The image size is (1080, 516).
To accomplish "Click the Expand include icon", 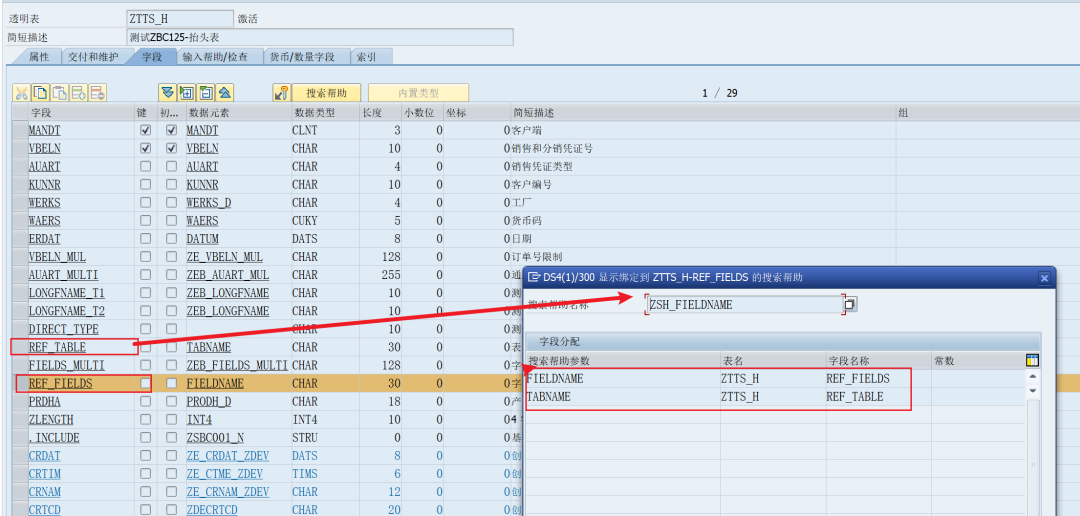I will (x=186, y=93).
